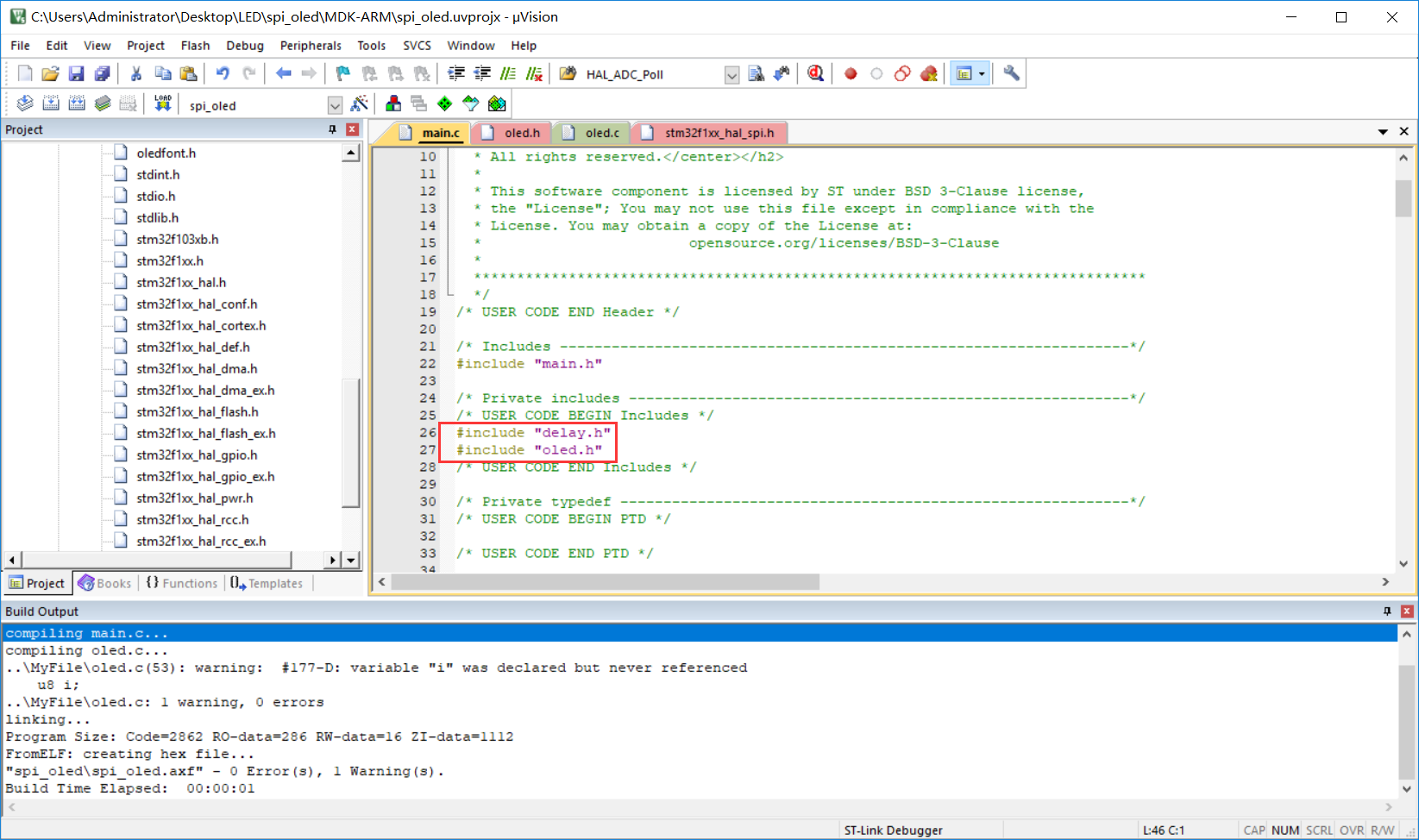
Task: Show the Functions panel tab
Action: (182, 583)
